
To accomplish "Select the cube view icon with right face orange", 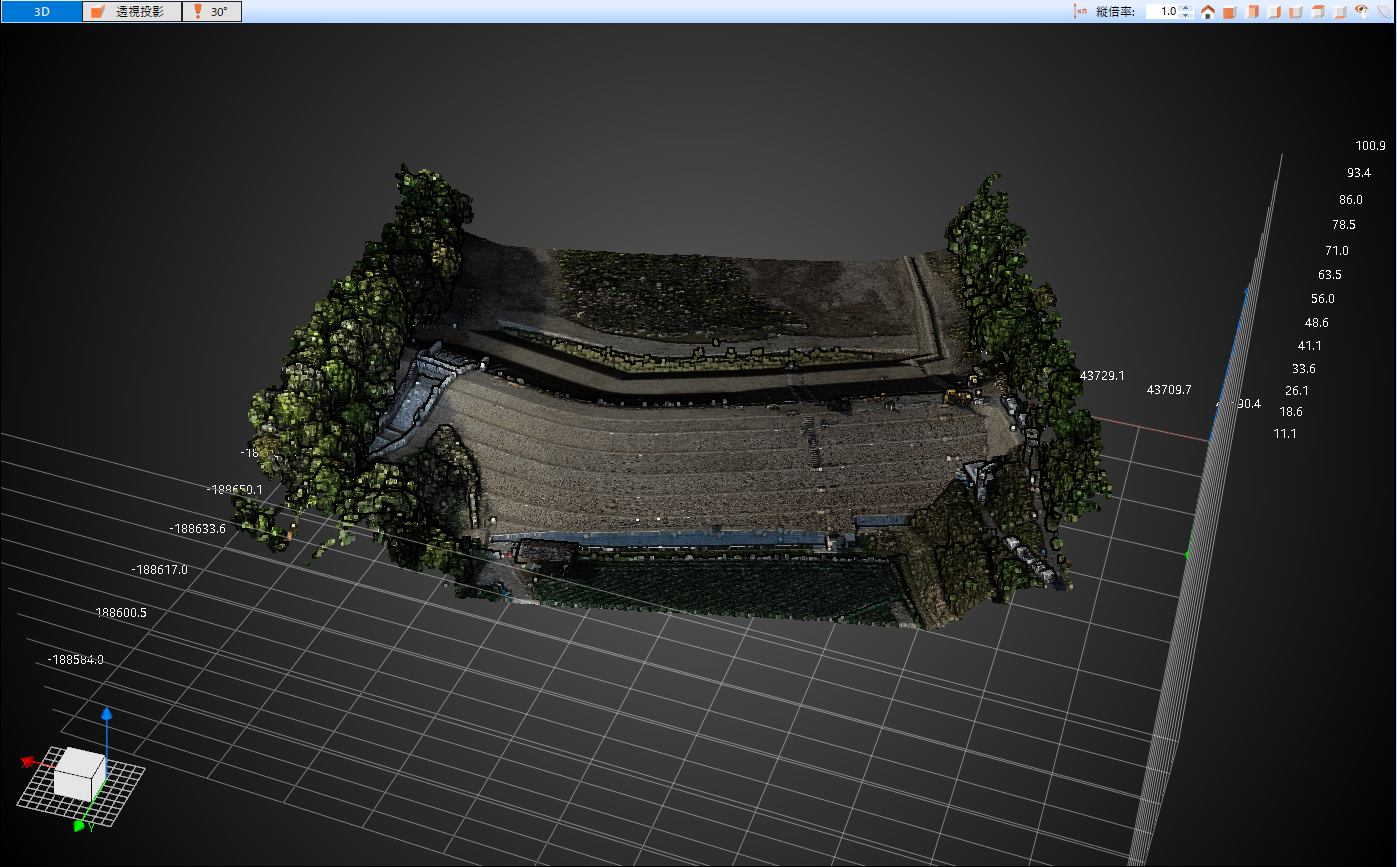I will coord(1274,12).
